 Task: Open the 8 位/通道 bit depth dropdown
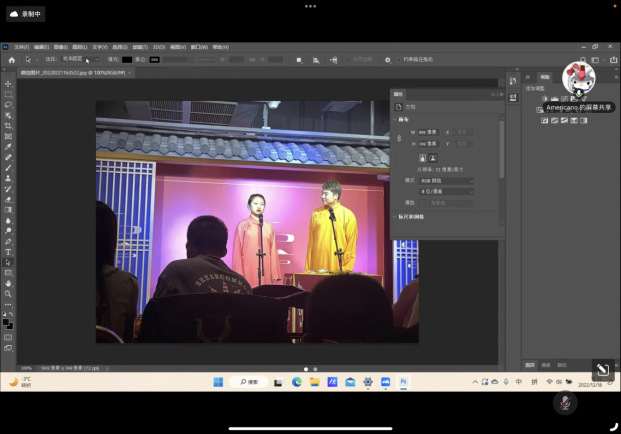[446, 191]
